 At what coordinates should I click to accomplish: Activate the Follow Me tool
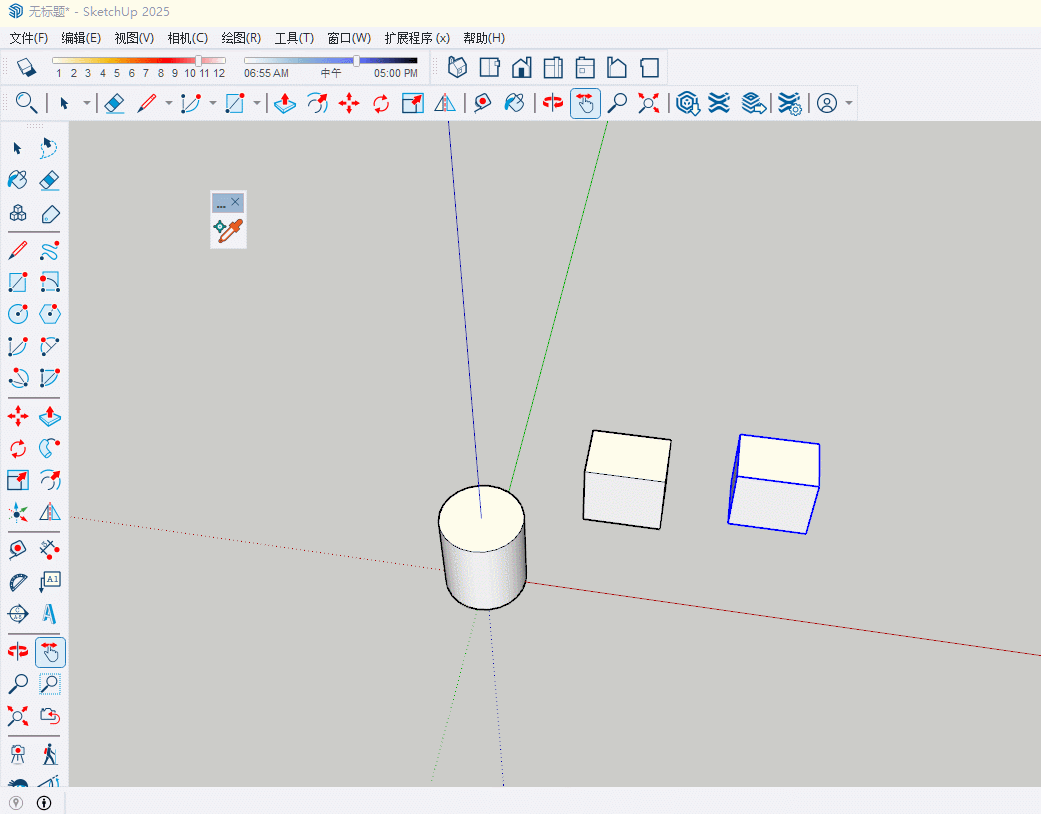click(49, 447)
